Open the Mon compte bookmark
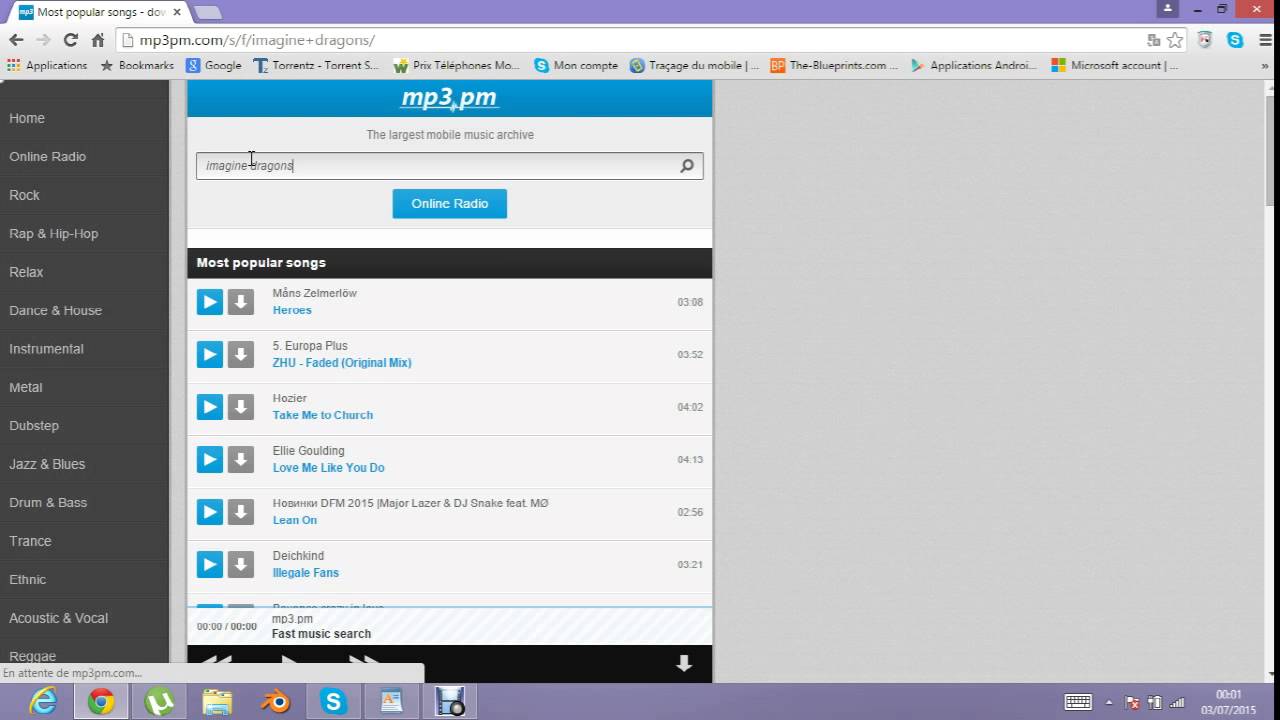This screenshot has height=720, width=1280. [x=576, y=65]
